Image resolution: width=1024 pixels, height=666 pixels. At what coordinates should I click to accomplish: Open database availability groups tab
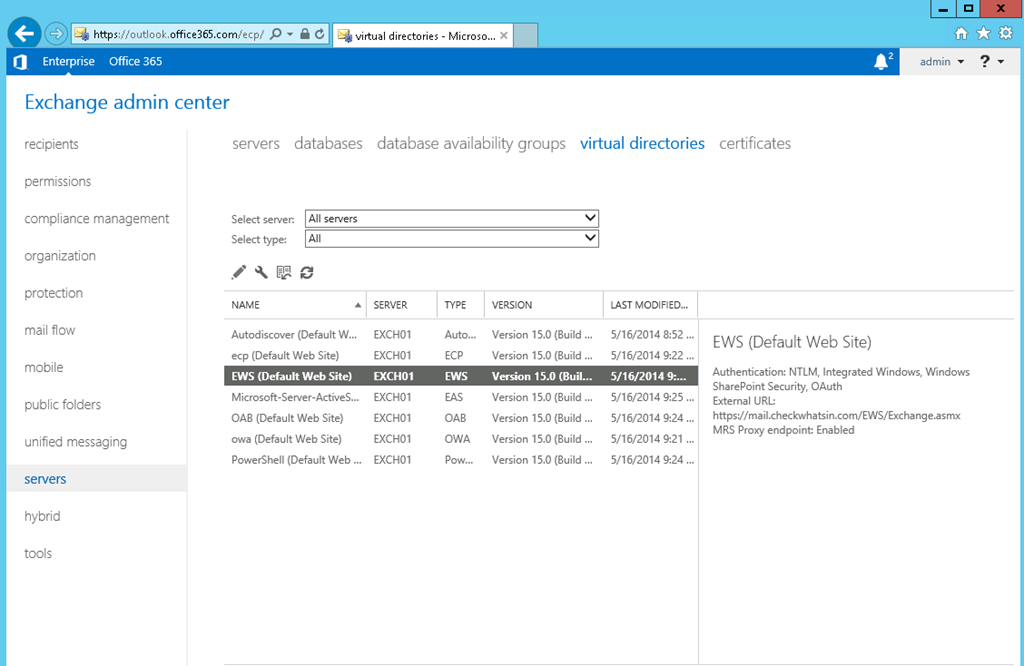click(472, 144)
